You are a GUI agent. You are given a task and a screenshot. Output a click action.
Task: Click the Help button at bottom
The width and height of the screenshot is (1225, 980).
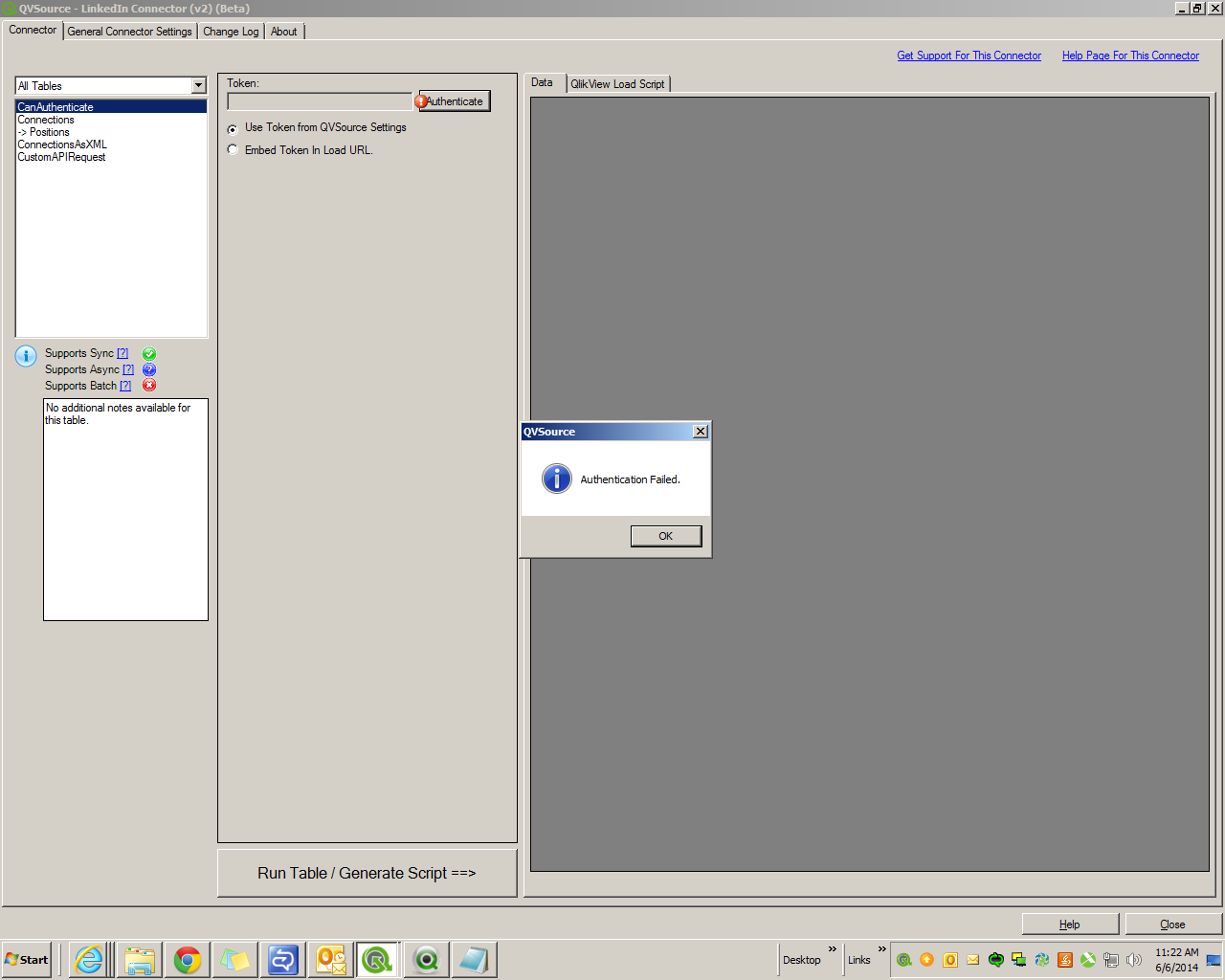pos(1070,924)
